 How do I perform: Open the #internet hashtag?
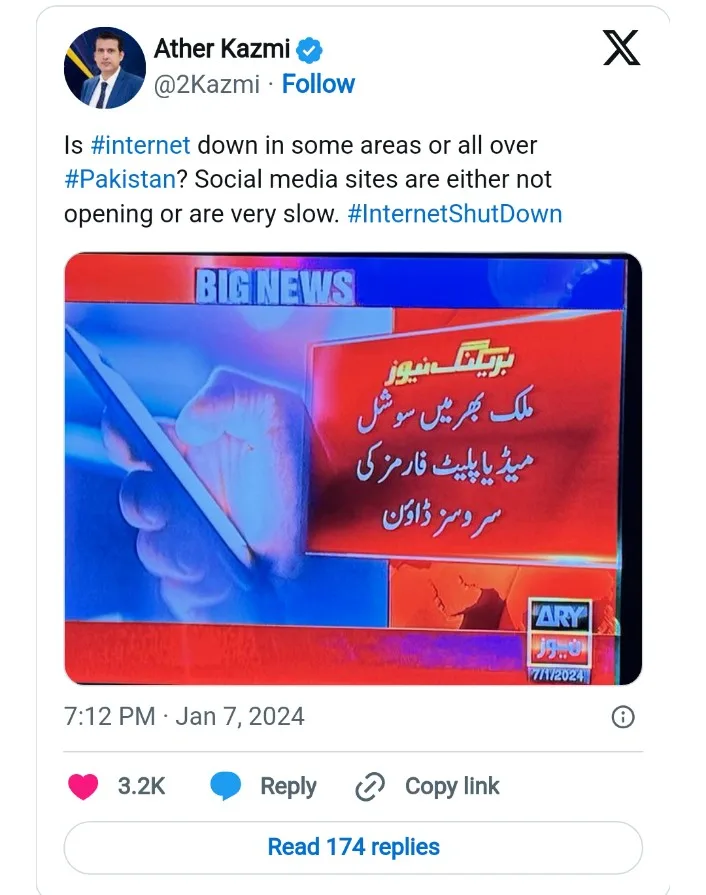point(140,145)
